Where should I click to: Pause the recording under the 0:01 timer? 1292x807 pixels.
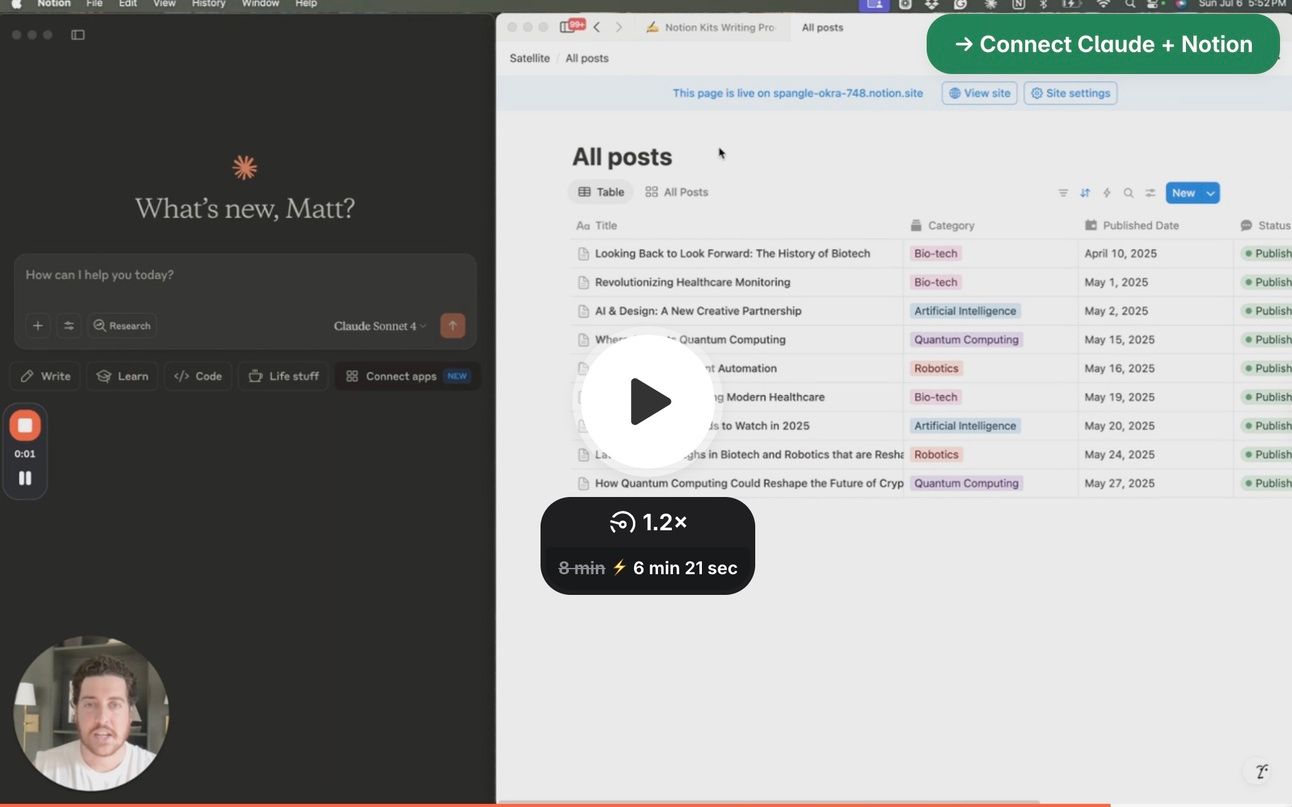point(25,478)
